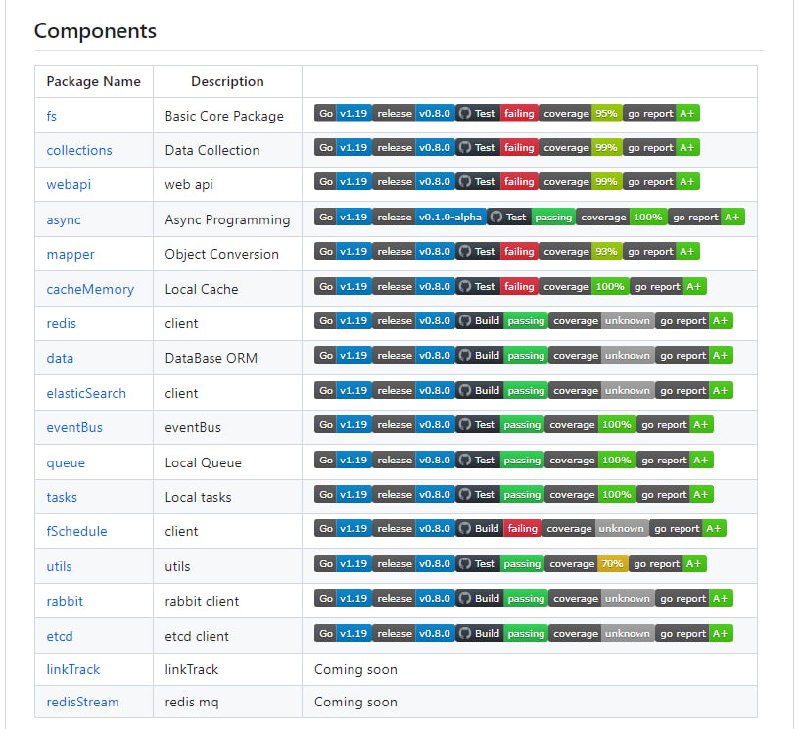Open the eventBus package link
Viewport: 800px width, 729px height.
click(x=74, y=427)
